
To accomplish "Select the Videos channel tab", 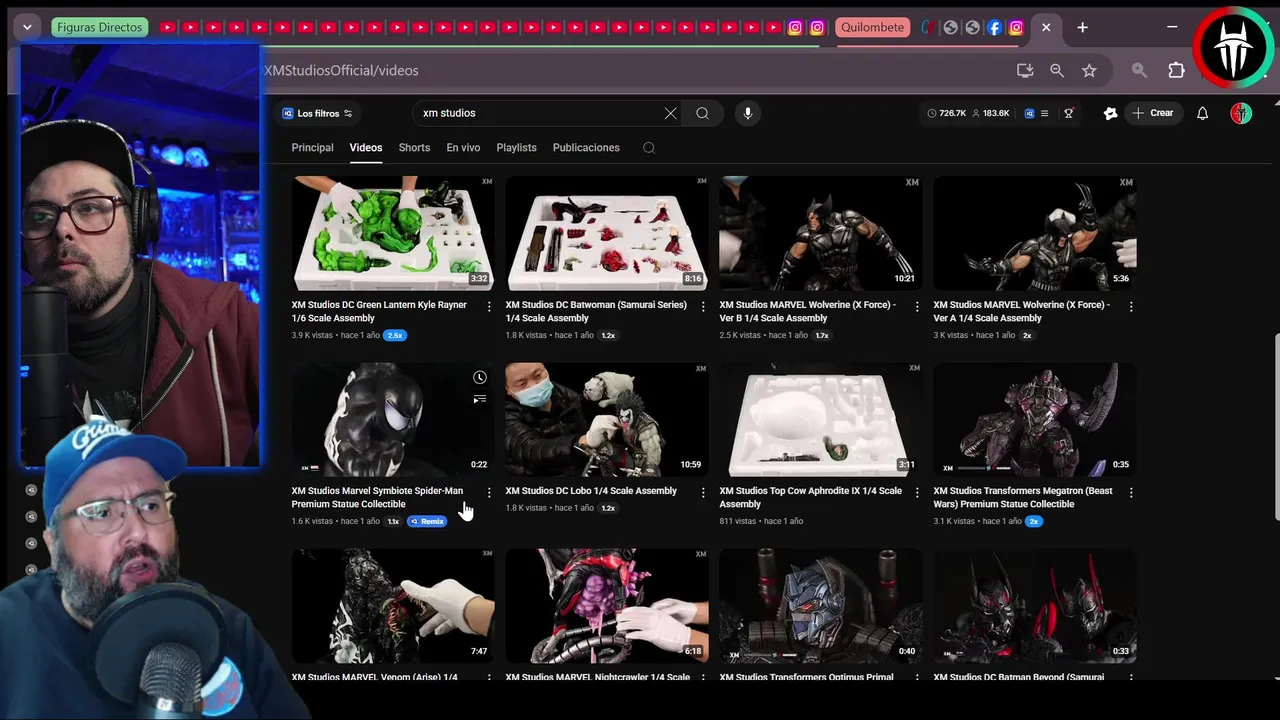I will [x=366, y=148].
